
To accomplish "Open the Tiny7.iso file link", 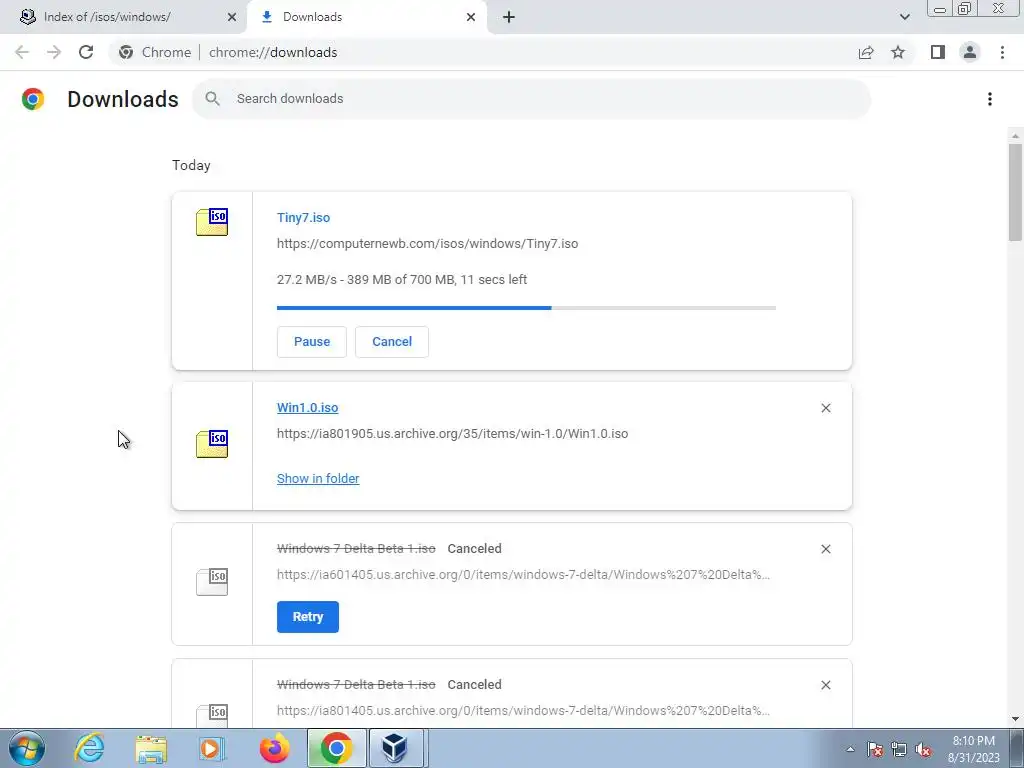I will [303, 217].
